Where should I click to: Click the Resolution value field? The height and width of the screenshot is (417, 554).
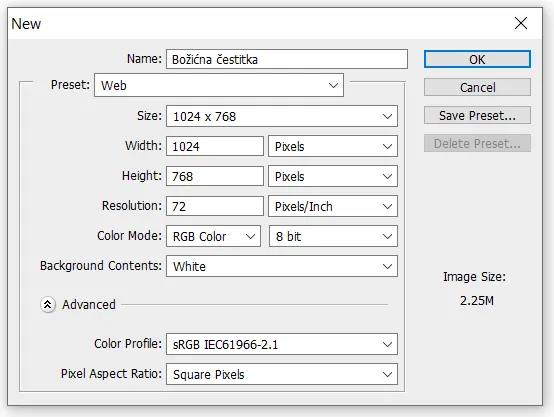point(215,206)
